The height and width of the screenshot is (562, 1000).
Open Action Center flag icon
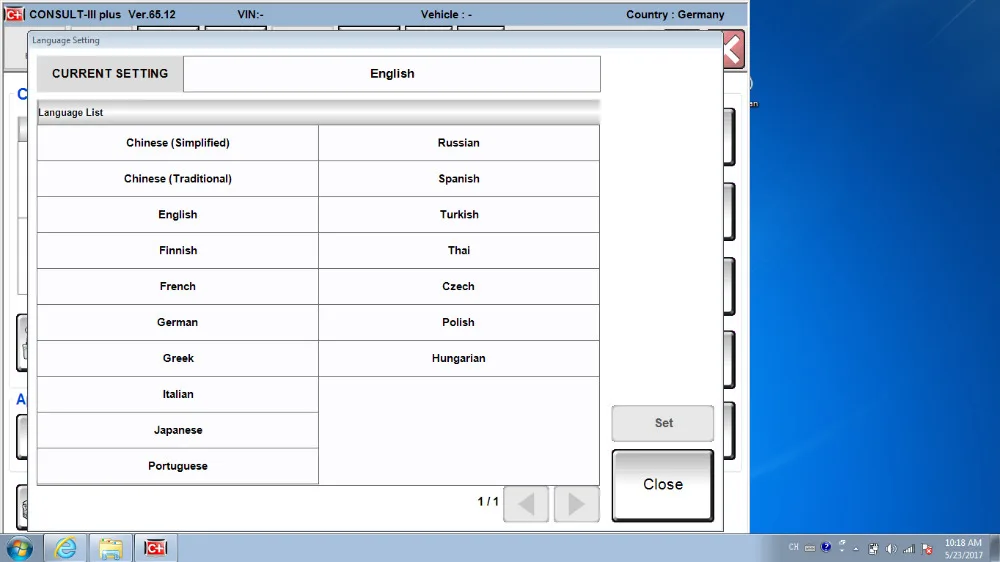tap(927, 549)
